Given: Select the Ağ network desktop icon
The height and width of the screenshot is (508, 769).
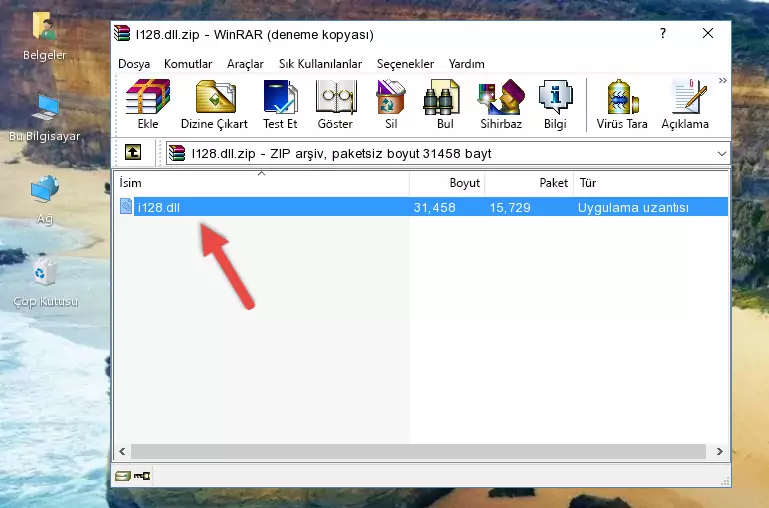Looking at the screenshot, I should tap(45, 200).
